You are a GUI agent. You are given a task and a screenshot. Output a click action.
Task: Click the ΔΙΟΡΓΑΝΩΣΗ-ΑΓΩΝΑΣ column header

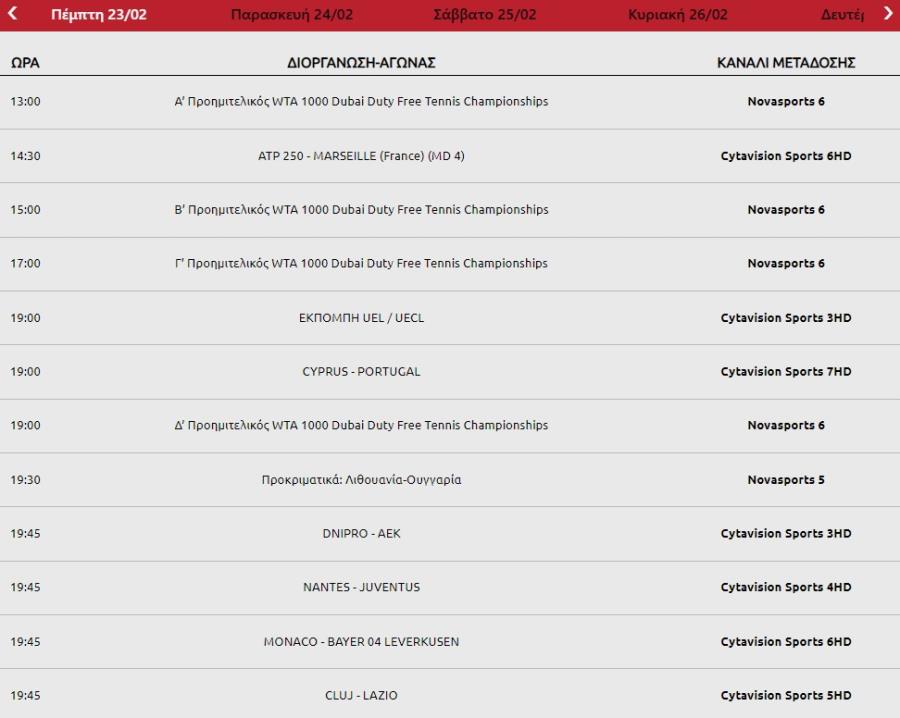click(x=361, y=63)
